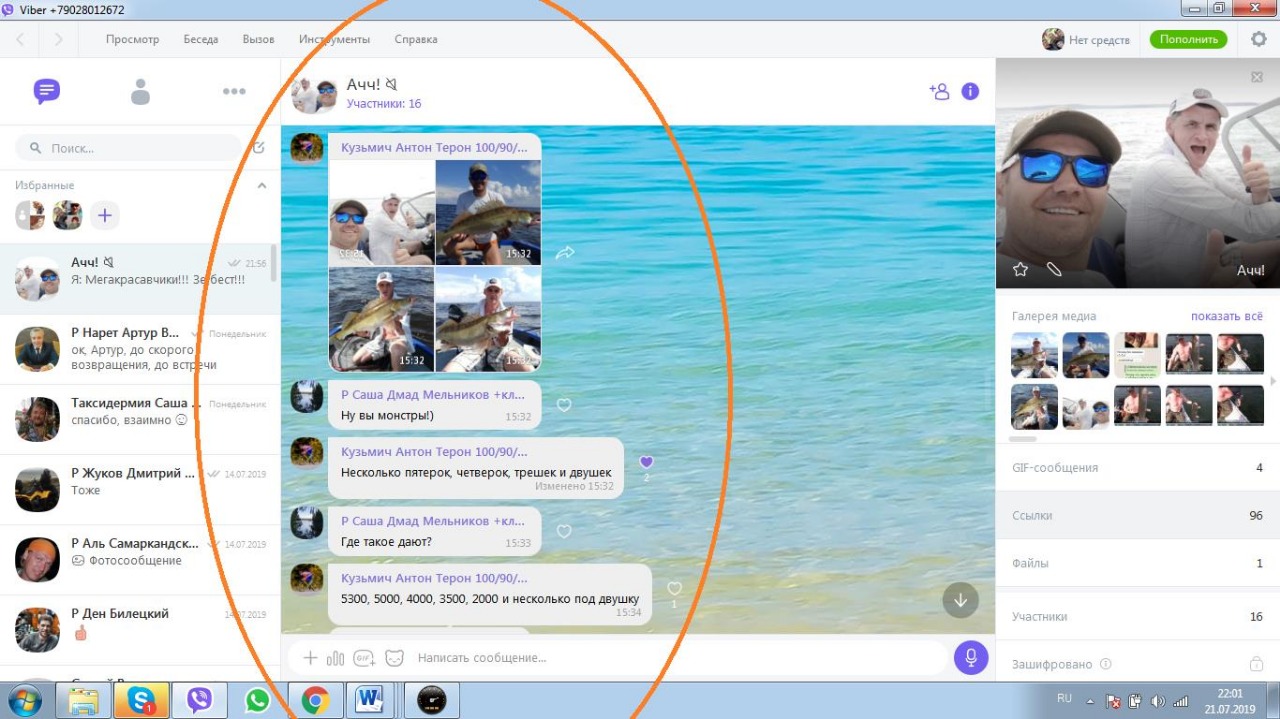The height and width of the screenshot is (719, 1280).
Task: Create a poll from message bar
Action: click(x=336, y=658)
